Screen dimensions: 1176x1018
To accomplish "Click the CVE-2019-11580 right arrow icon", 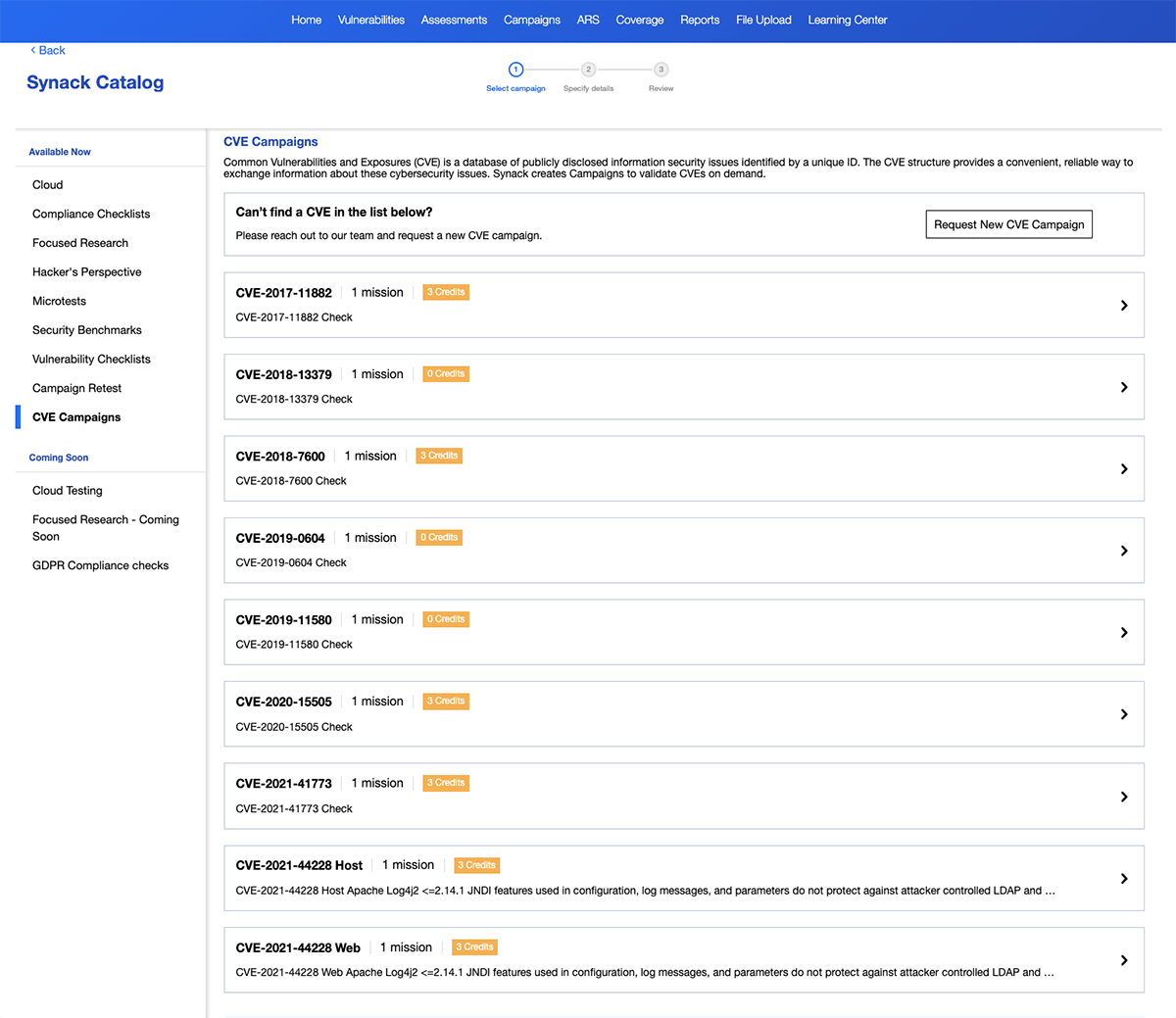I will point(1124,633).
